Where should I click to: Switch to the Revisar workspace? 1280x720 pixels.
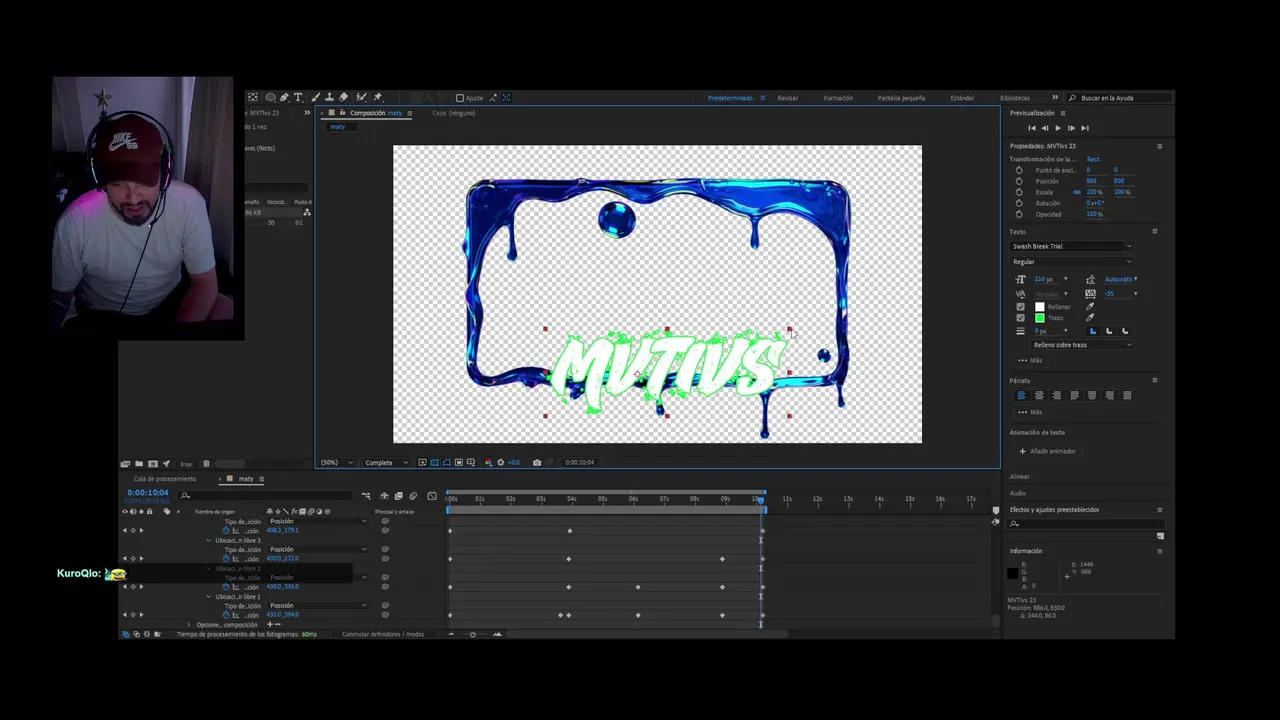pyautogui.click(x=788, y=98)
